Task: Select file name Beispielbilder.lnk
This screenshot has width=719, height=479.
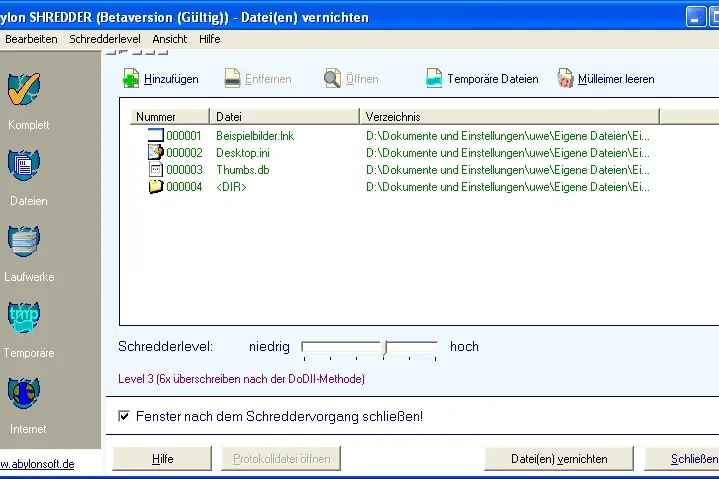Action: [255, 136]
